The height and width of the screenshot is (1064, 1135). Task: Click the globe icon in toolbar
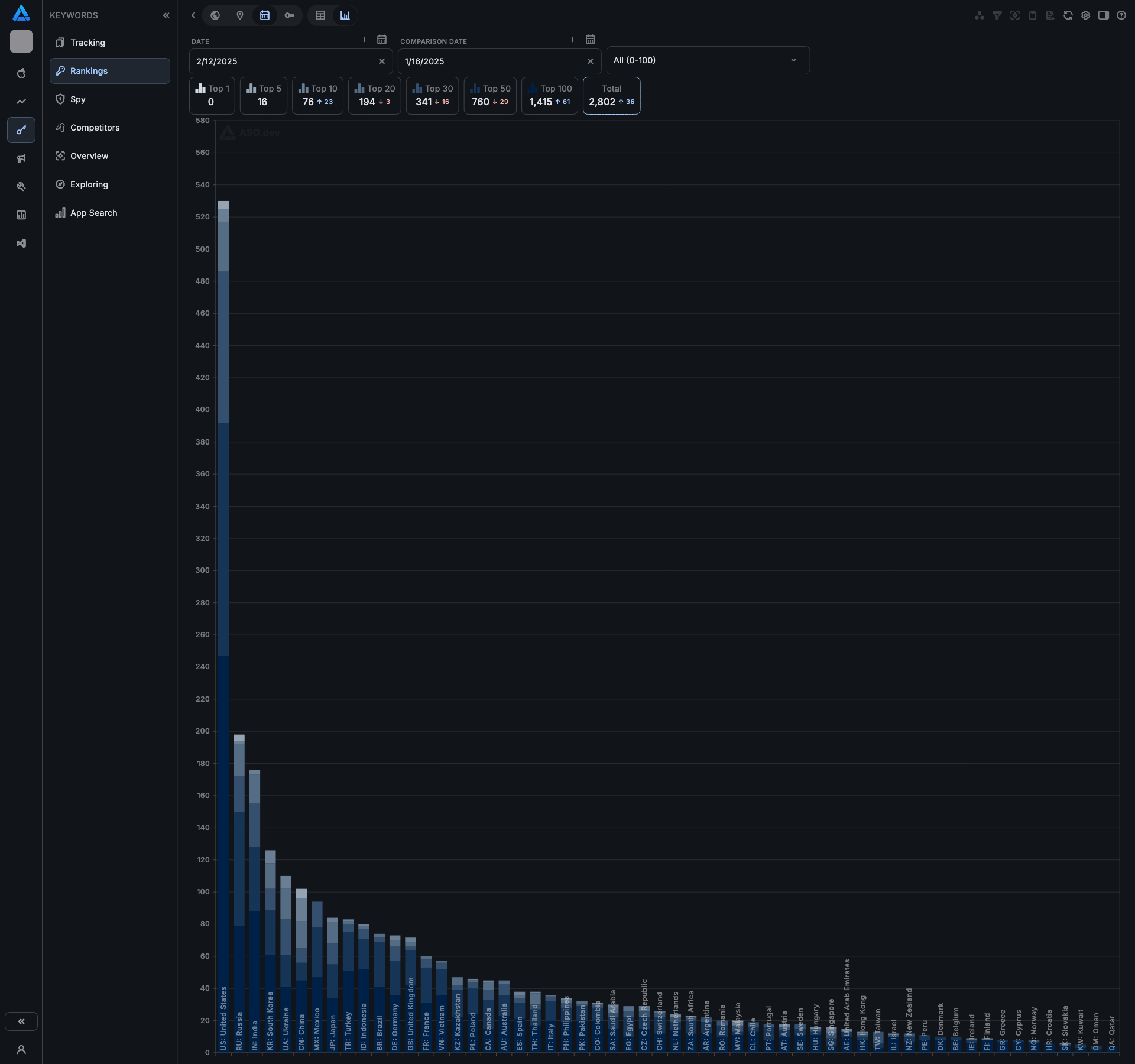tap(215, 15)
